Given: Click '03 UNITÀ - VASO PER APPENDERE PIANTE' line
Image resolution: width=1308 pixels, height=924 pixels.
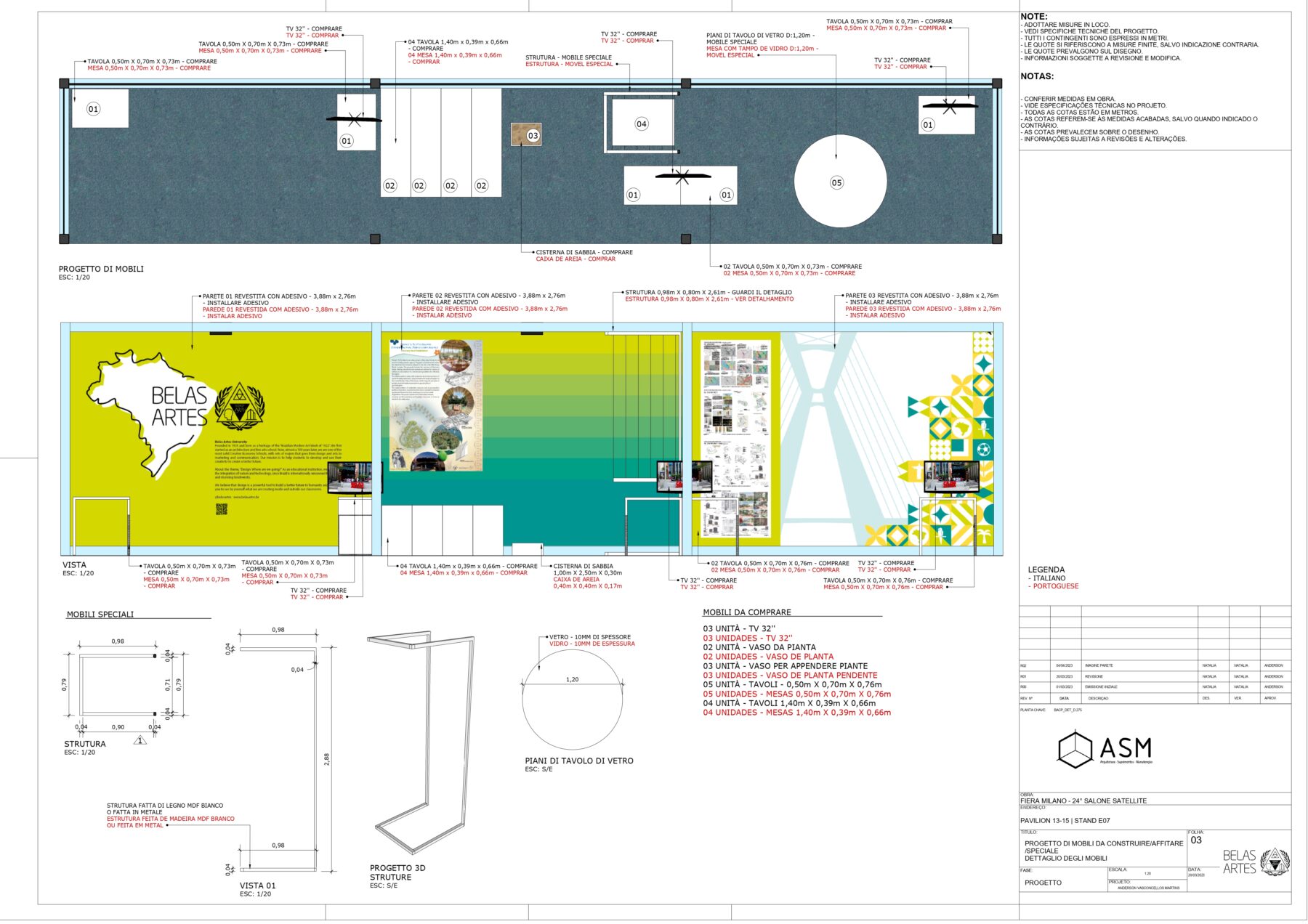Looking at the screenshot, I should click(785, 666).
